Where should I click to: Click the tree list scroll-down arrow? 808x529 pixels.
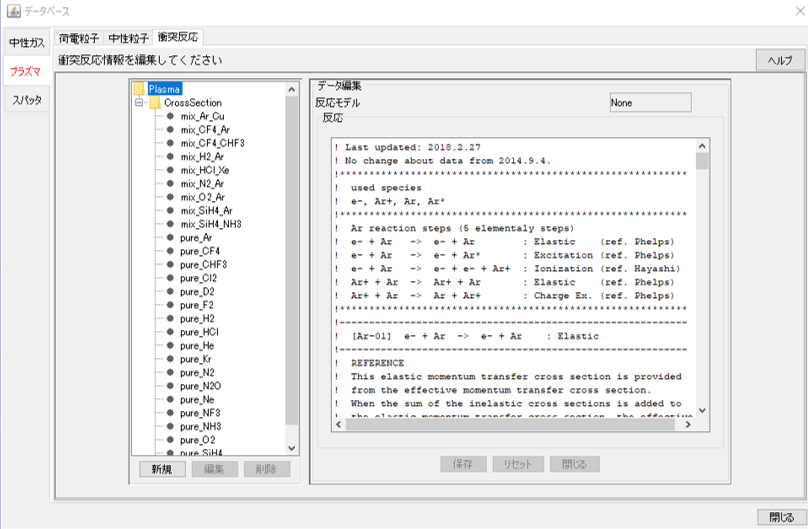click(292, 448)
